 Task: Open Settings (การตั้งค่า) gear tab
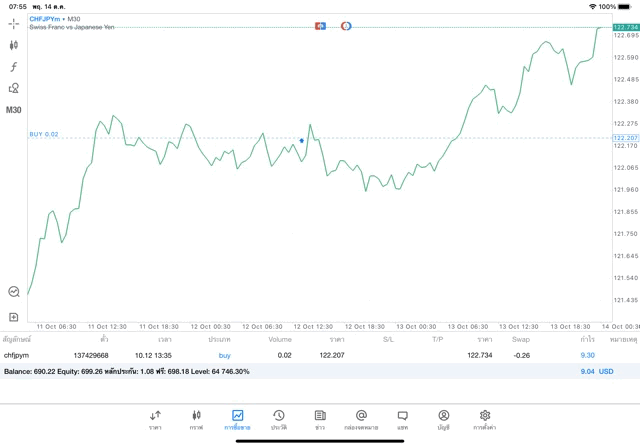(x=485, y=418)
